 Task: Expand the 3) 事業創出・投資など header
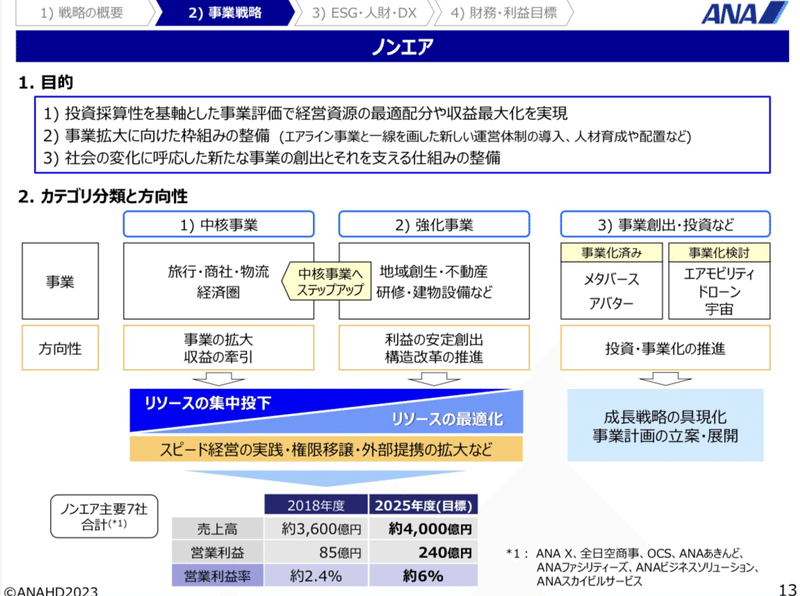click(664, 224)
